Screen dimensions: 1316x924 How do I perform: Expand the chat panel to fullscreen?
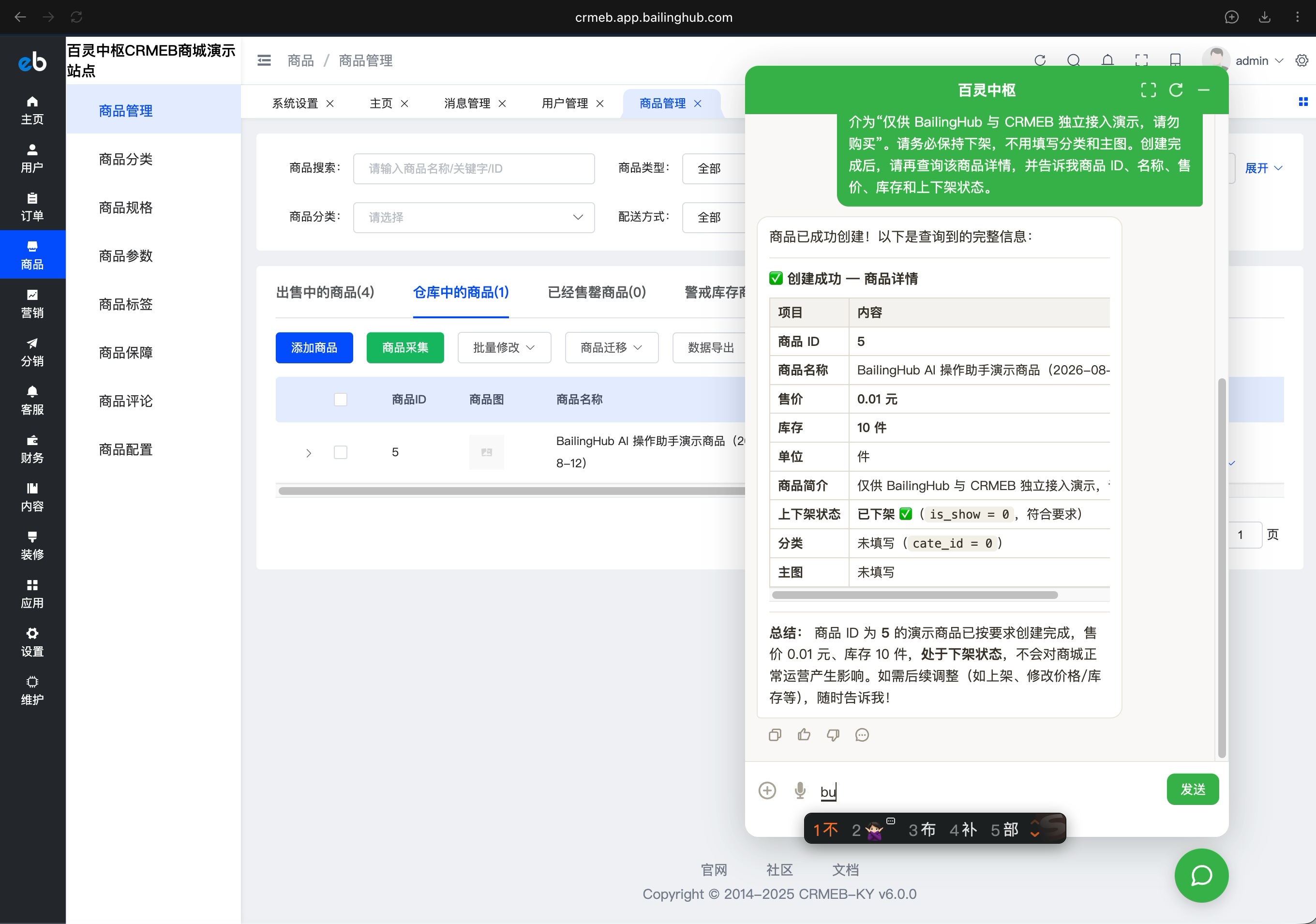click(1148, 89)
